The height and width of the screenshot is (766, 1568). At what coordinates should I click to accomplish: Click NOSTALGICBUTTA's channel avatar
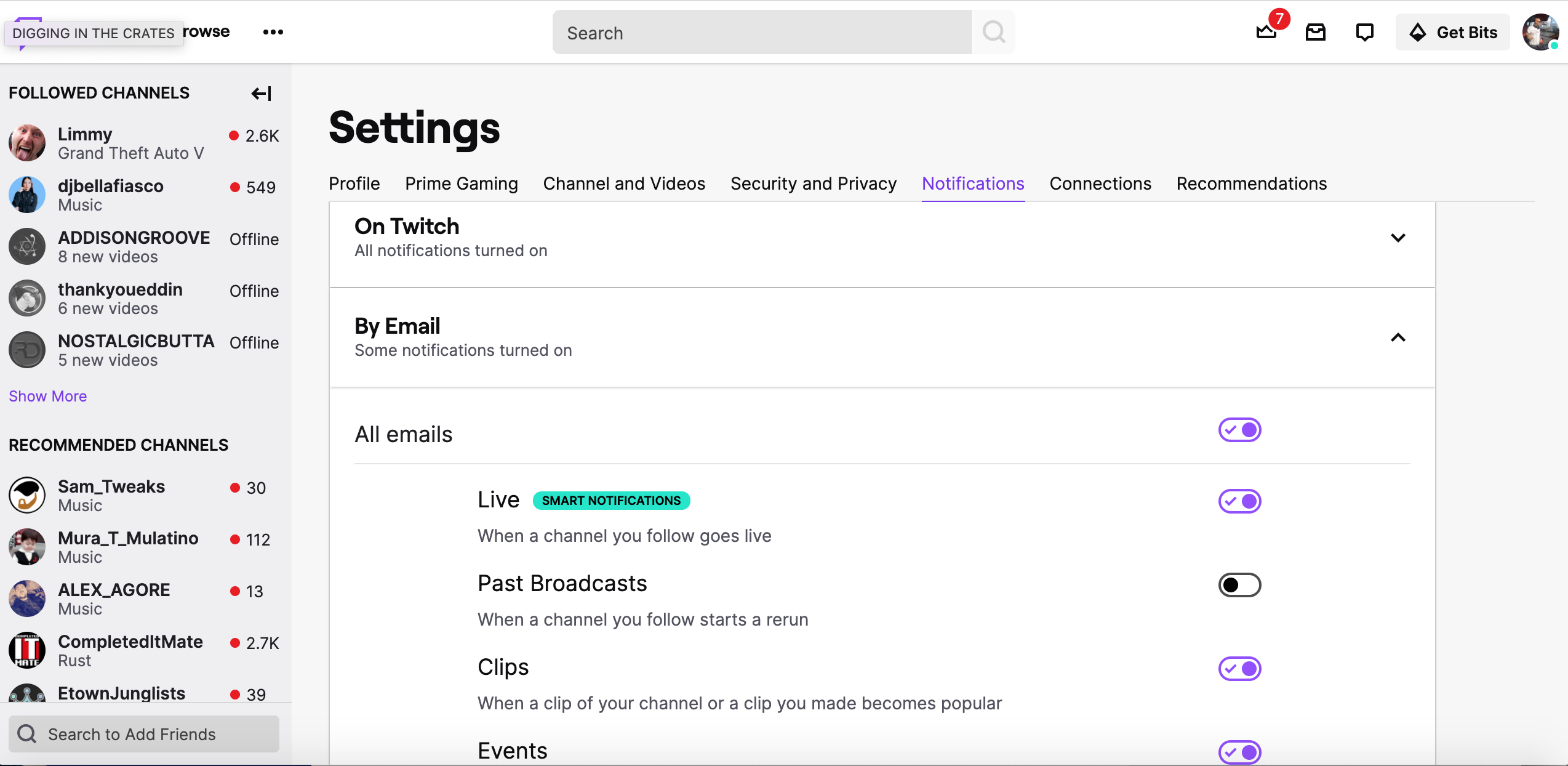pyautogui.click(x=27, y=350)
